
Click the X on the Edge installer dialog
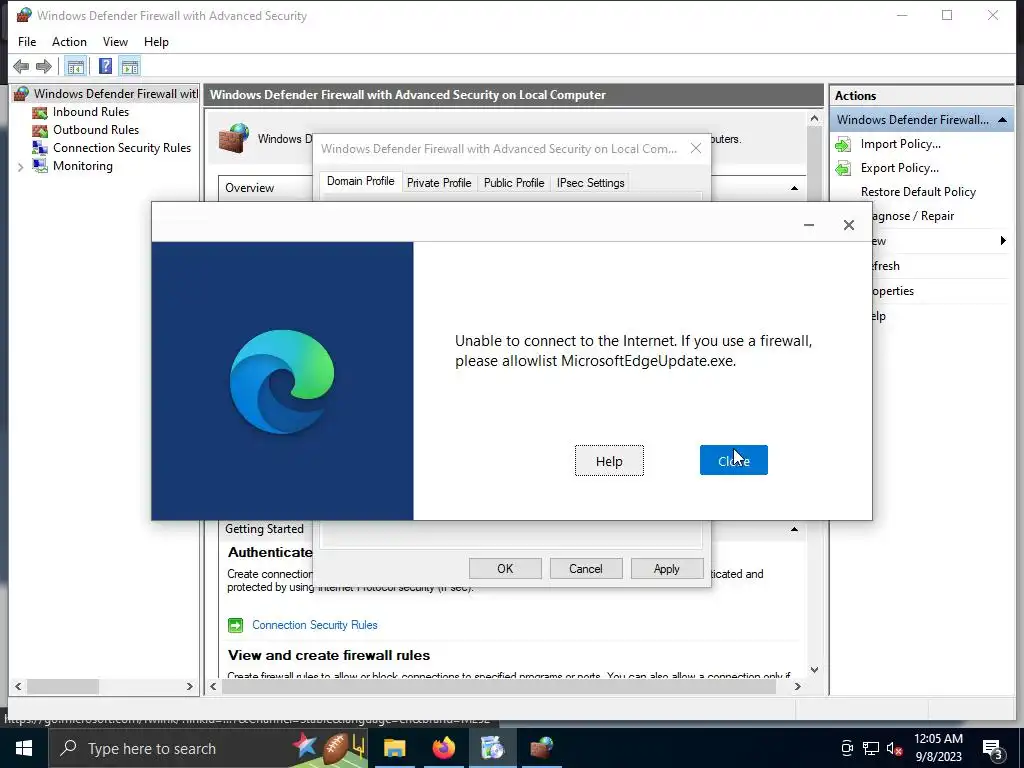[x=848, y=225]
